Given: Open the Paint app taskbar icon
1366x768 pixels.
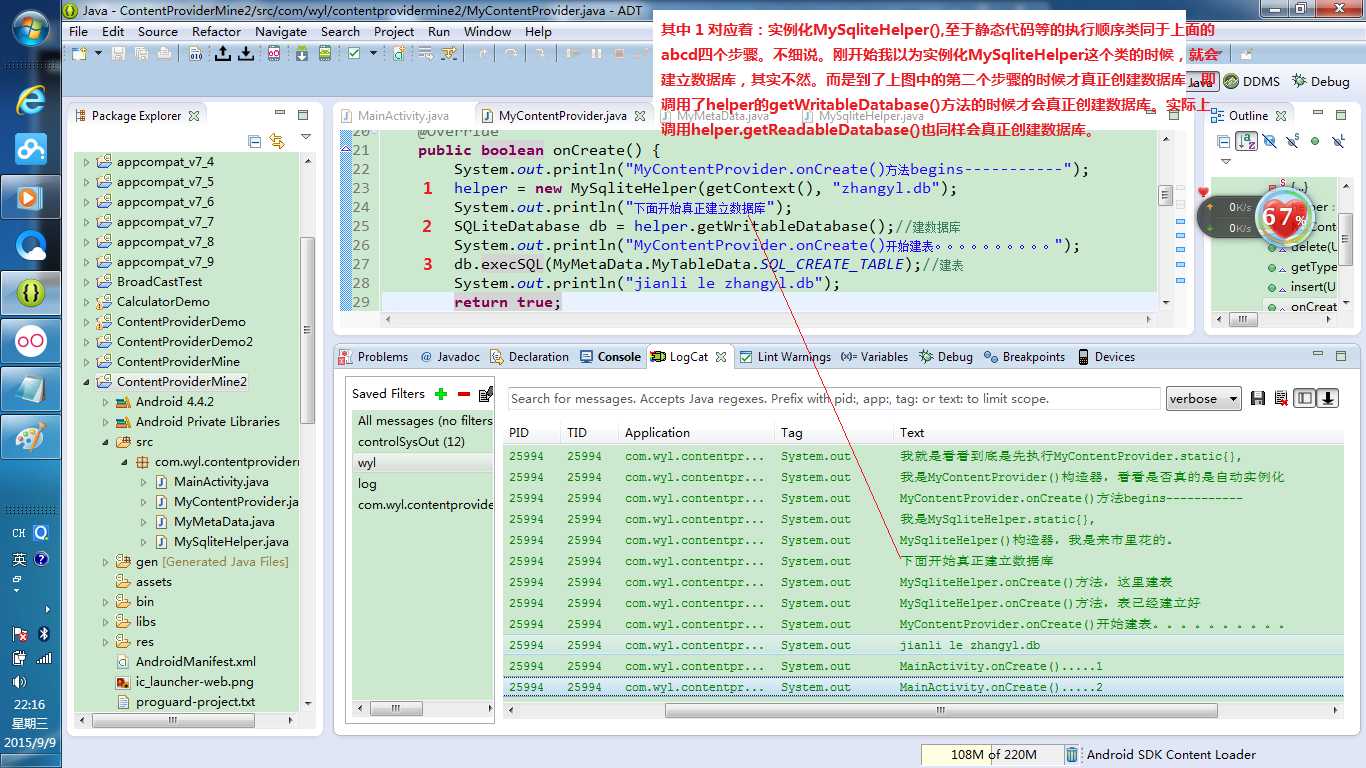Looking at the screenshot, I should click(x=30, y=437).
